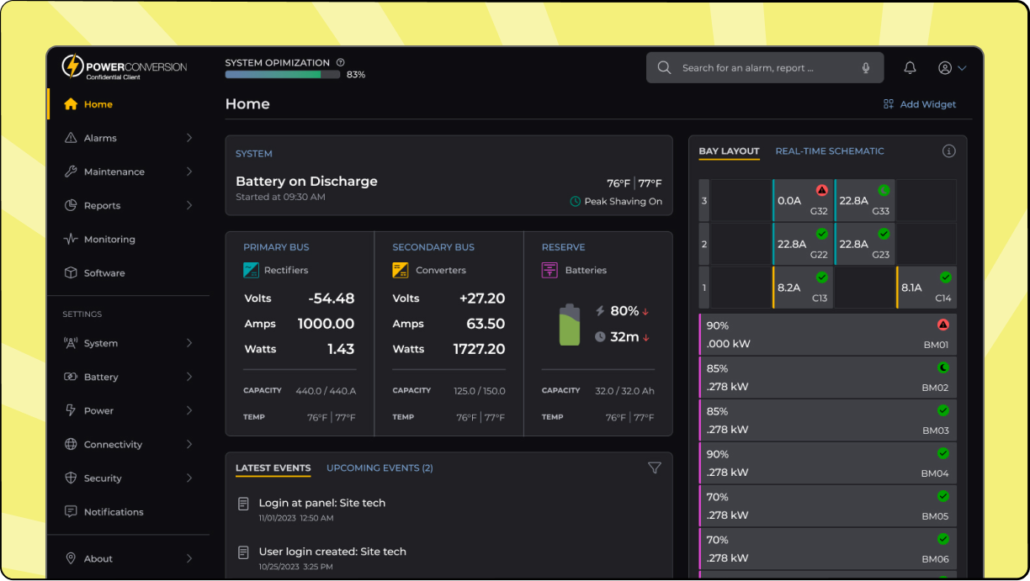Viewport: 1030px width, 581px height.
Task: Click the filter icon above Latest Events
Action: point(655,467)
